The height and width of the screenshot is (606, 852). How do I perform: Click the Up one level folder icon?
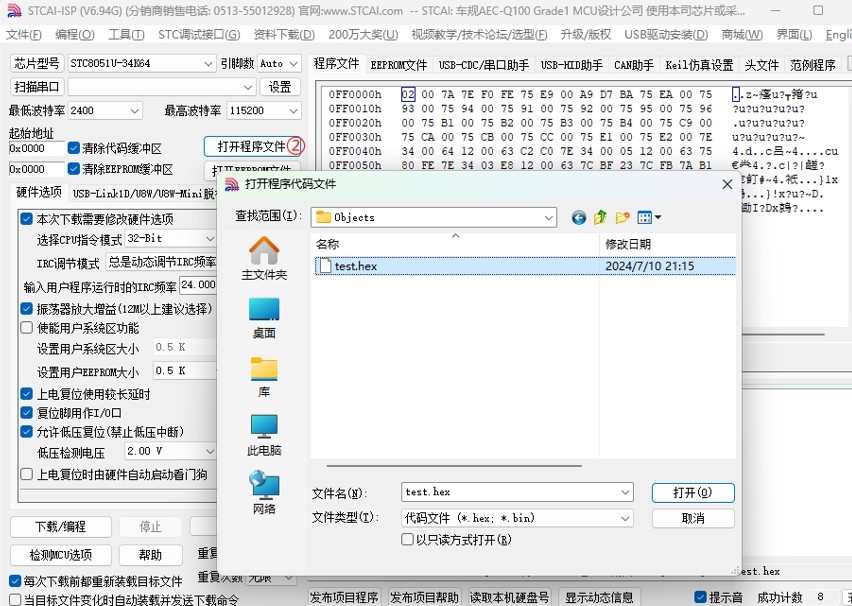[600, 218]
